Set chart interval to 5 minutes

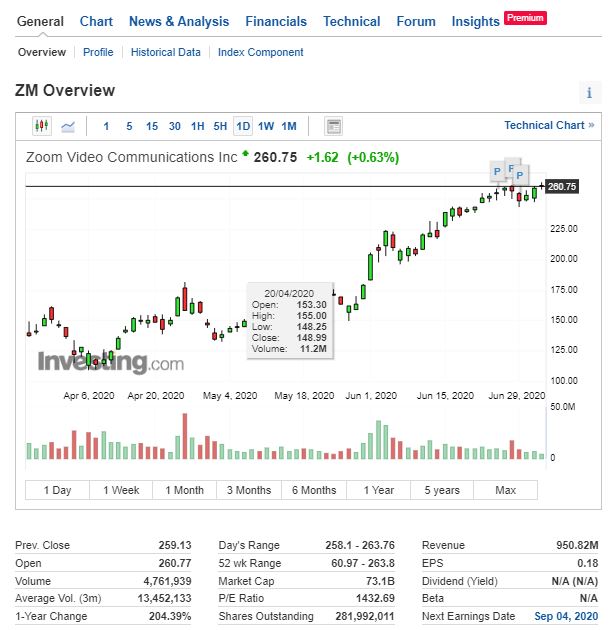point(129,127)
